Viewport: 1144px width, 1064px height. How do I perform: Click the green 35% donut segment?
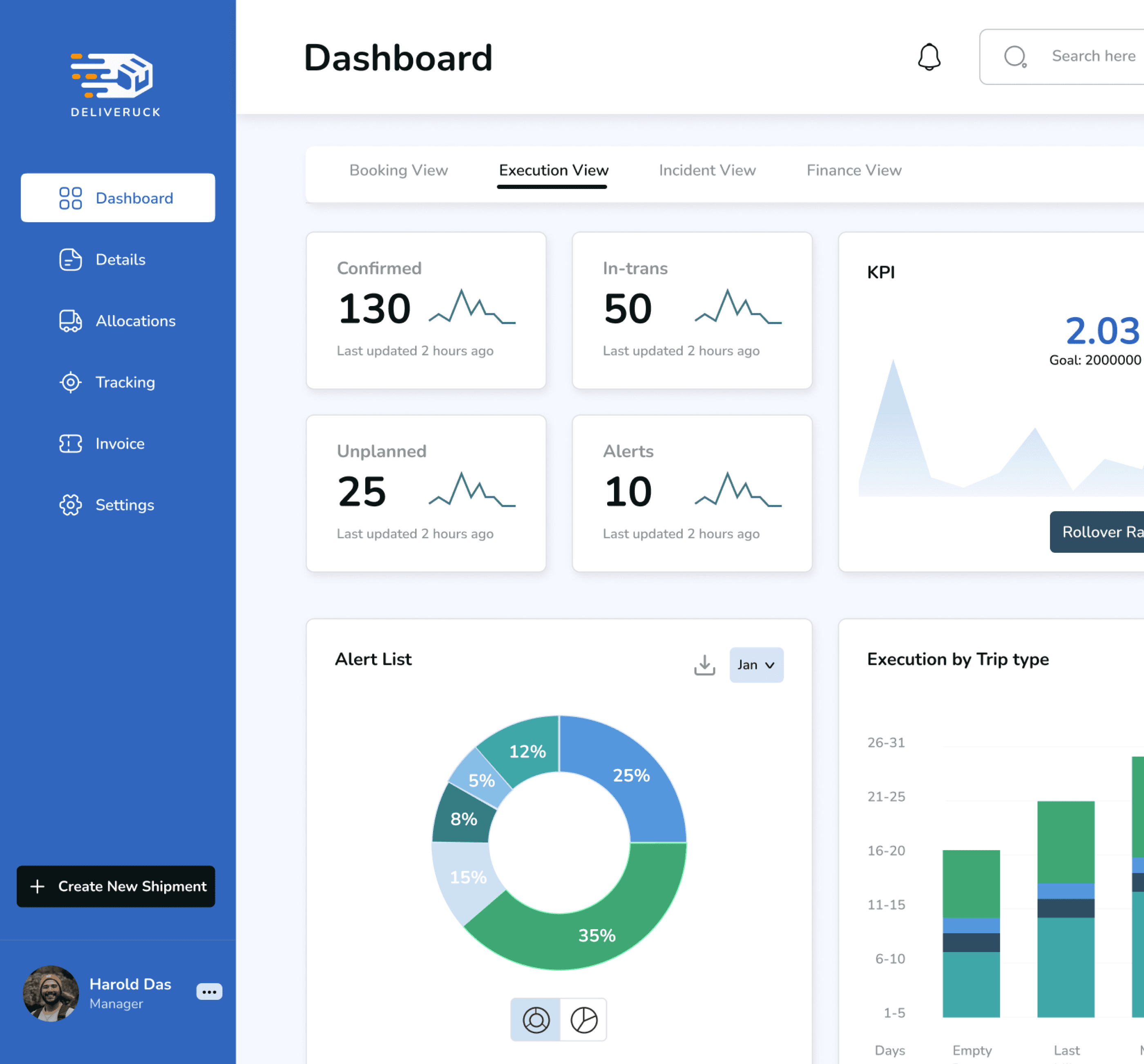coord(597,935)
